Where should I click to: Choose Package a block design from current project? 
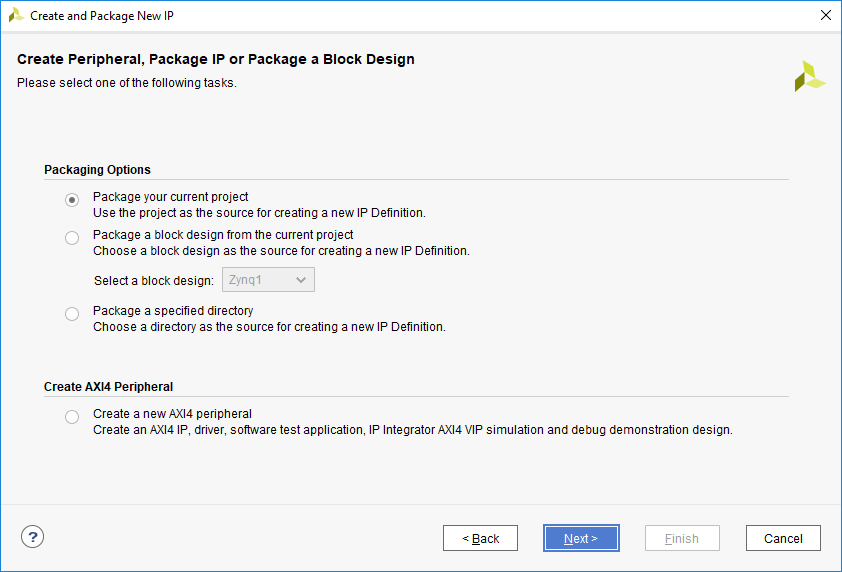[x=72, y=238]
